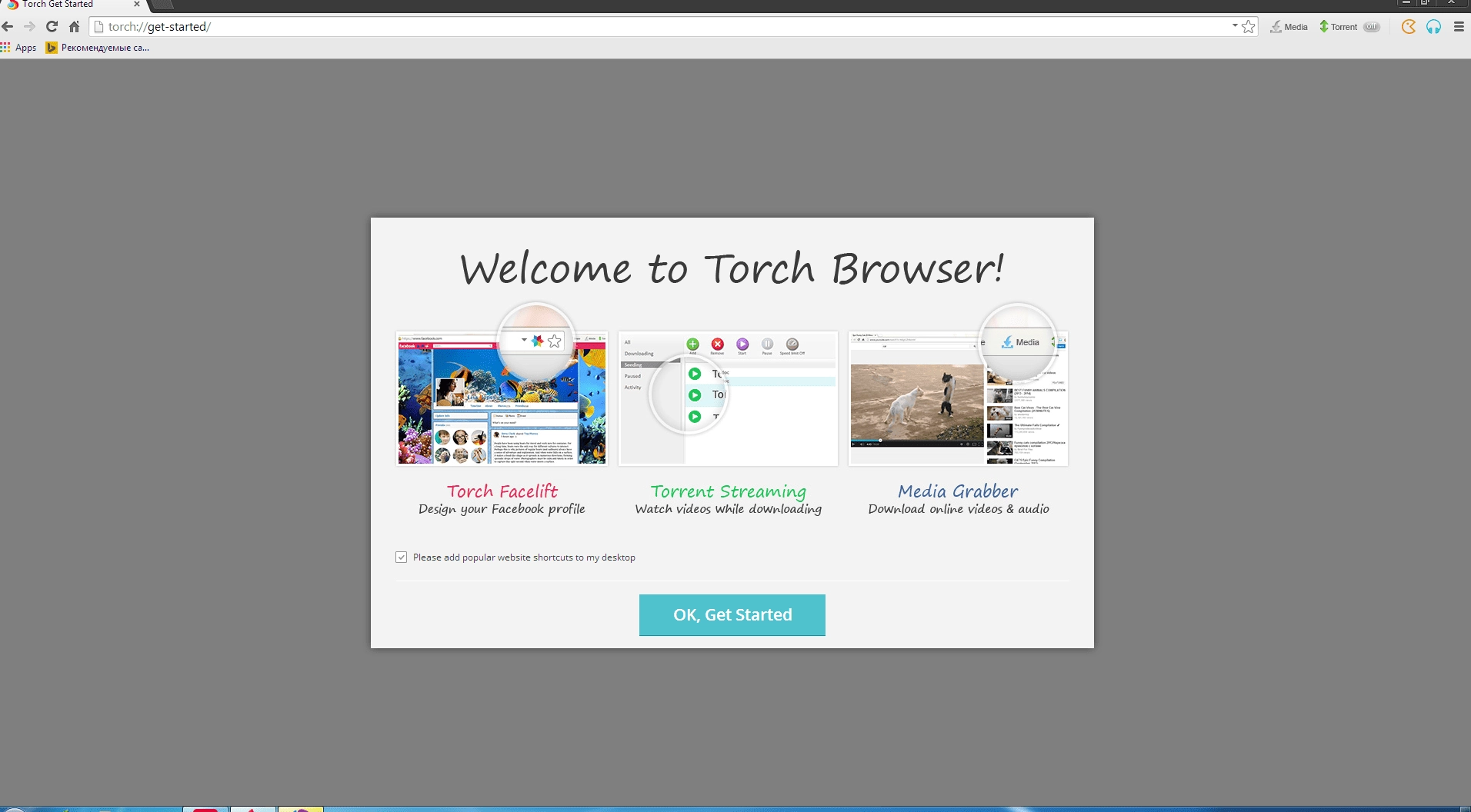Open the Apps bookmark shortcut
1471x812 pixels.
click(19, 48)
